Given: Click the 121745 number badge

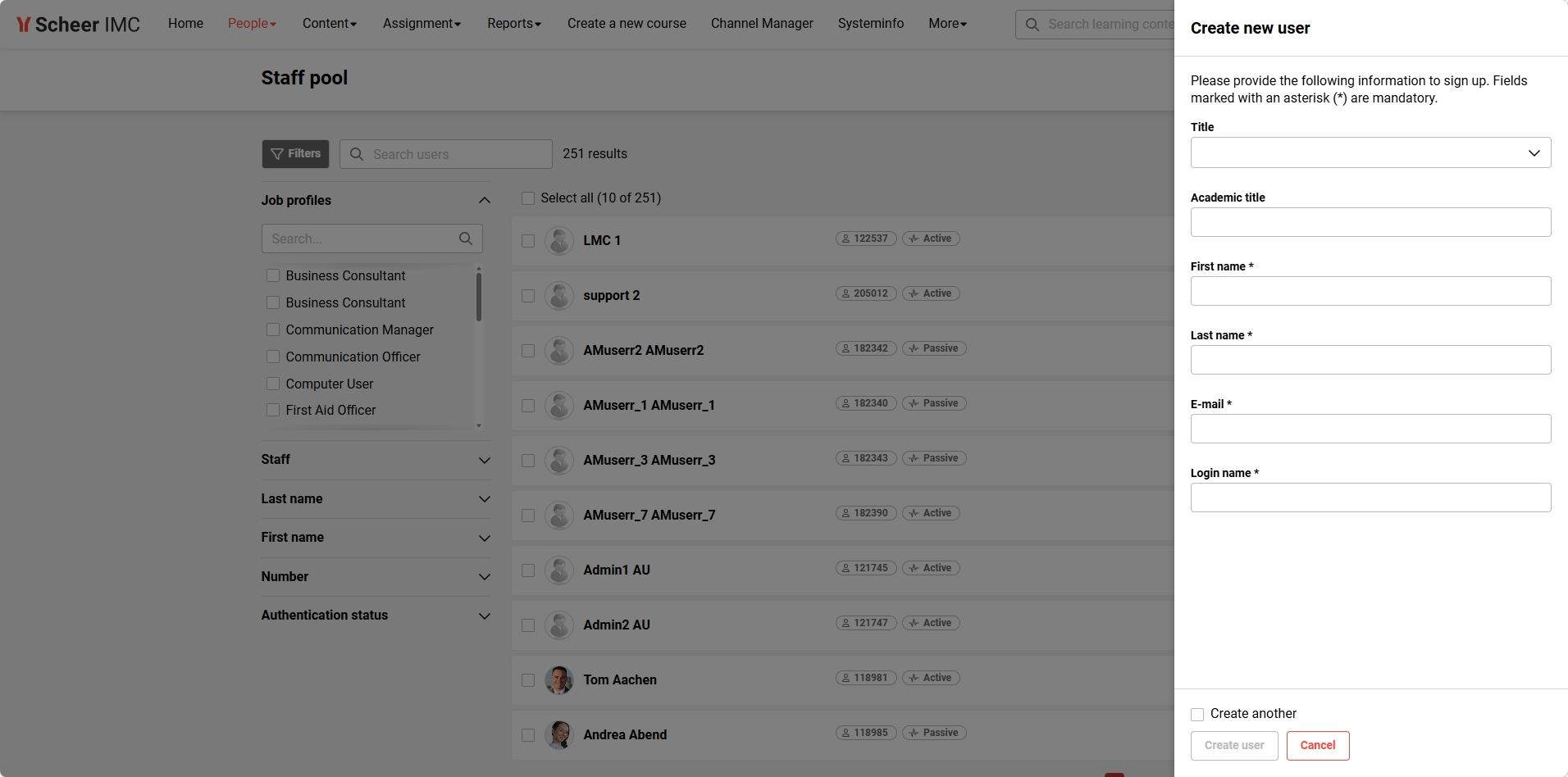Looking at the screenshot, I should tap(866, 568).
